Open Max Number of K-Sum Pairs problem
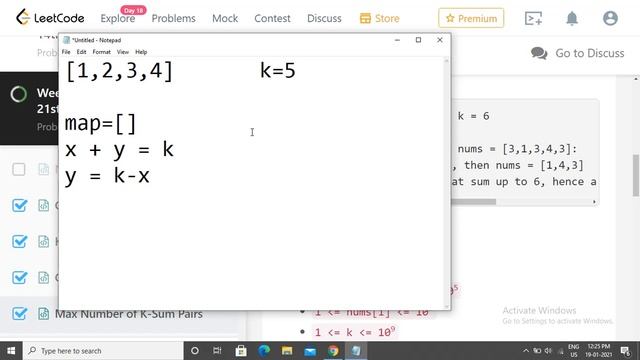The height and width of the screenshot is (360, 640). 129,314
